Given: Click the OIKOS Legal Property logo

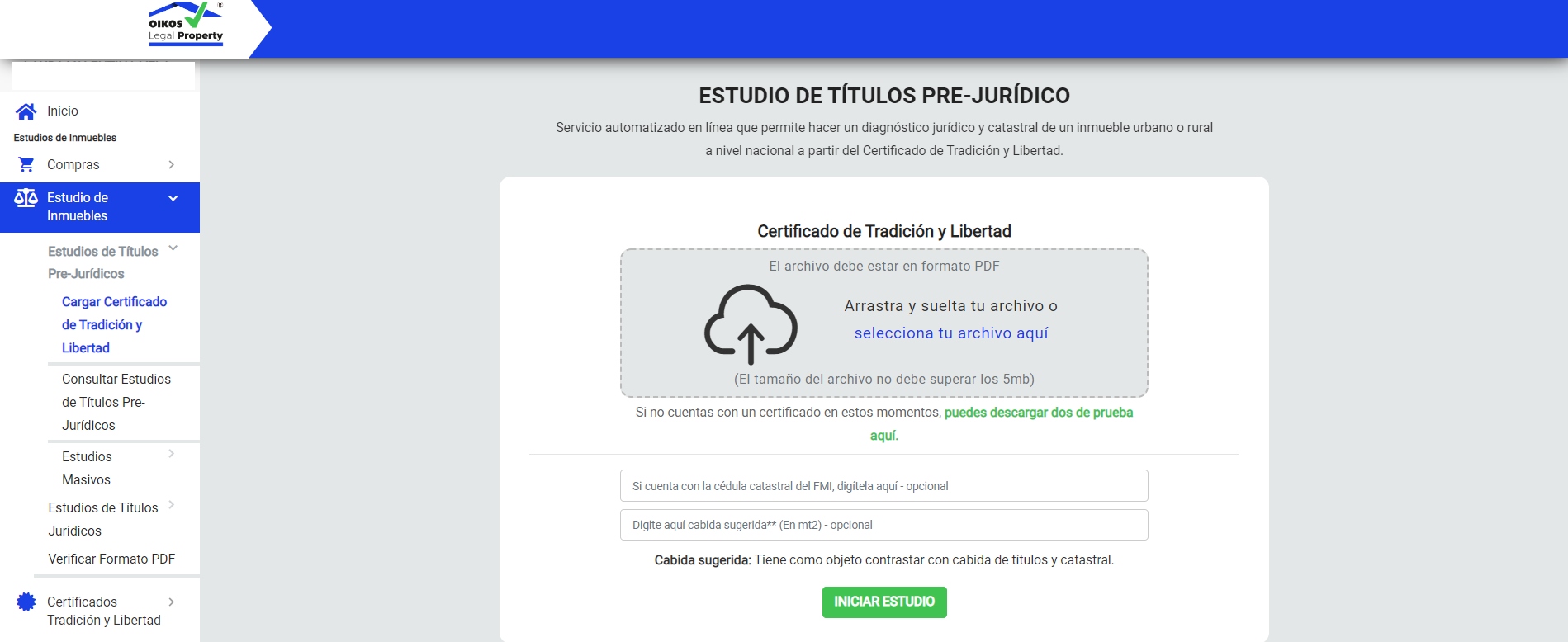Looking at the screenshot, I should point(186,23).
